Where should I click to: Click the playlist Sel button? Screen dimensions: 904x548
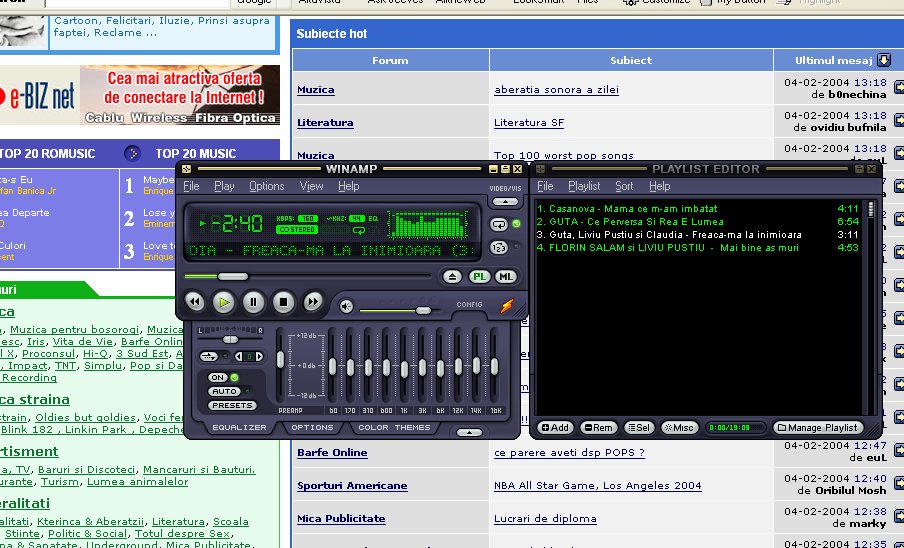pyautogui.click(x=639, y=428)
